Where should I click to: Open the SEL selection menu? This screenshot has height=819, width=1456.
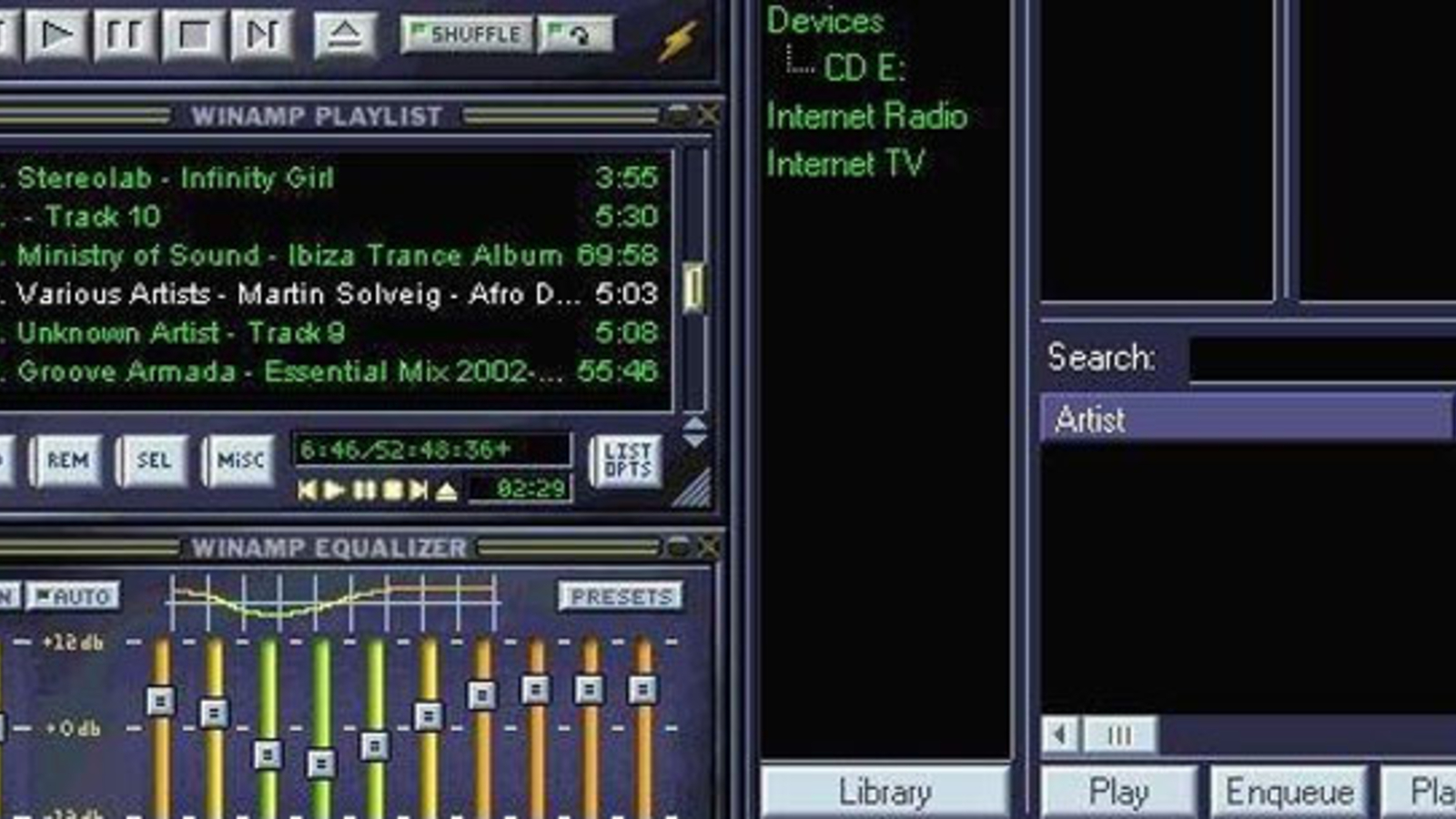153,460
